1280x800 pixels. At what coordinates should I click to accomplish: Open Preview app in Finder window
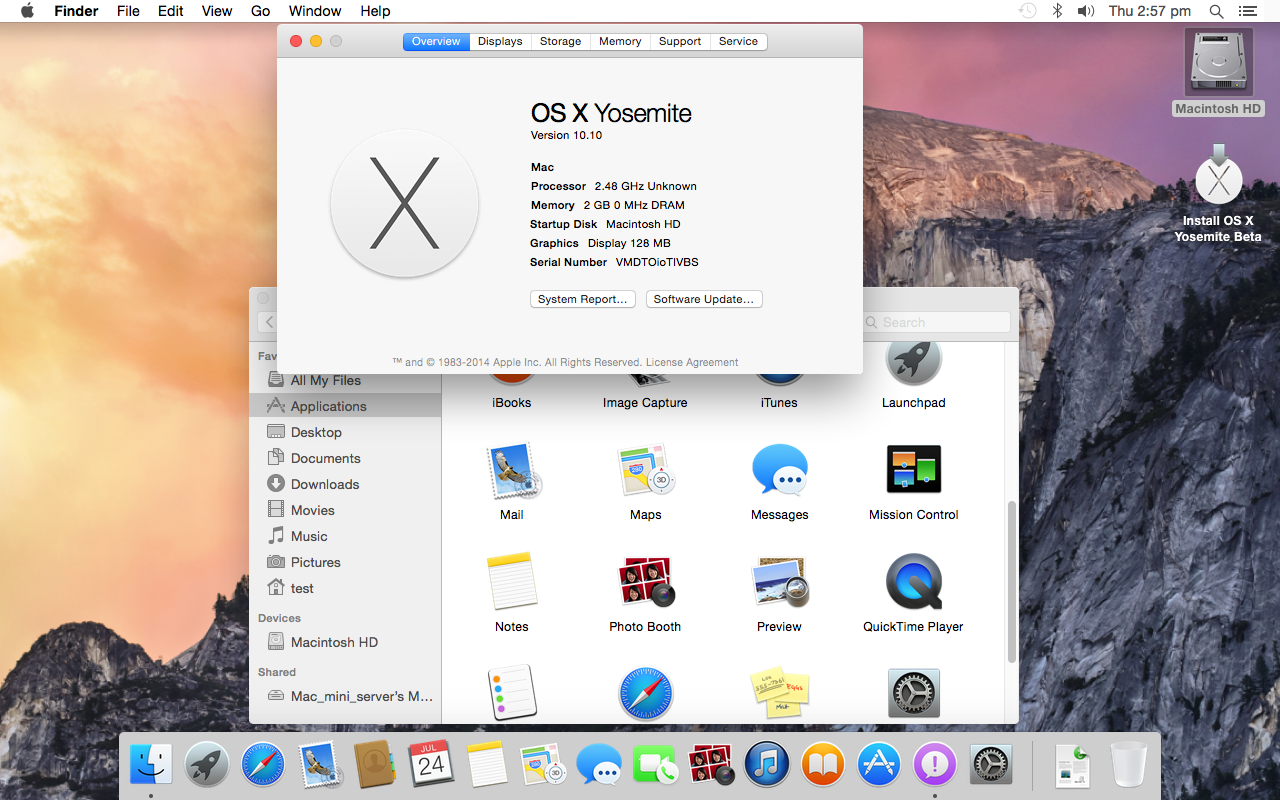779,582
